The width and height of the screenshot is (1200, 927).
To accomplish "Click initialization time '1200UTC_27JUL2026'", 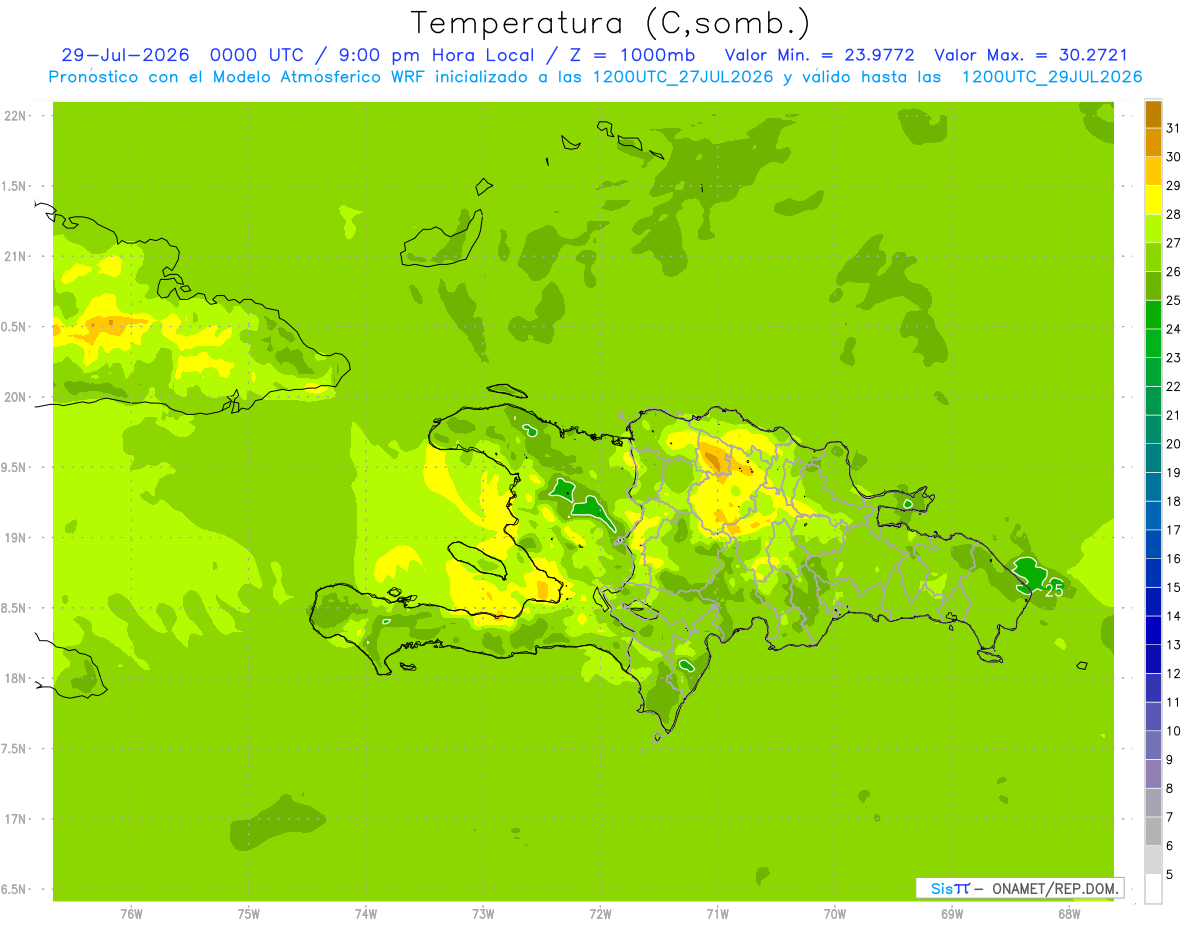I will click(x=683, y=77).
